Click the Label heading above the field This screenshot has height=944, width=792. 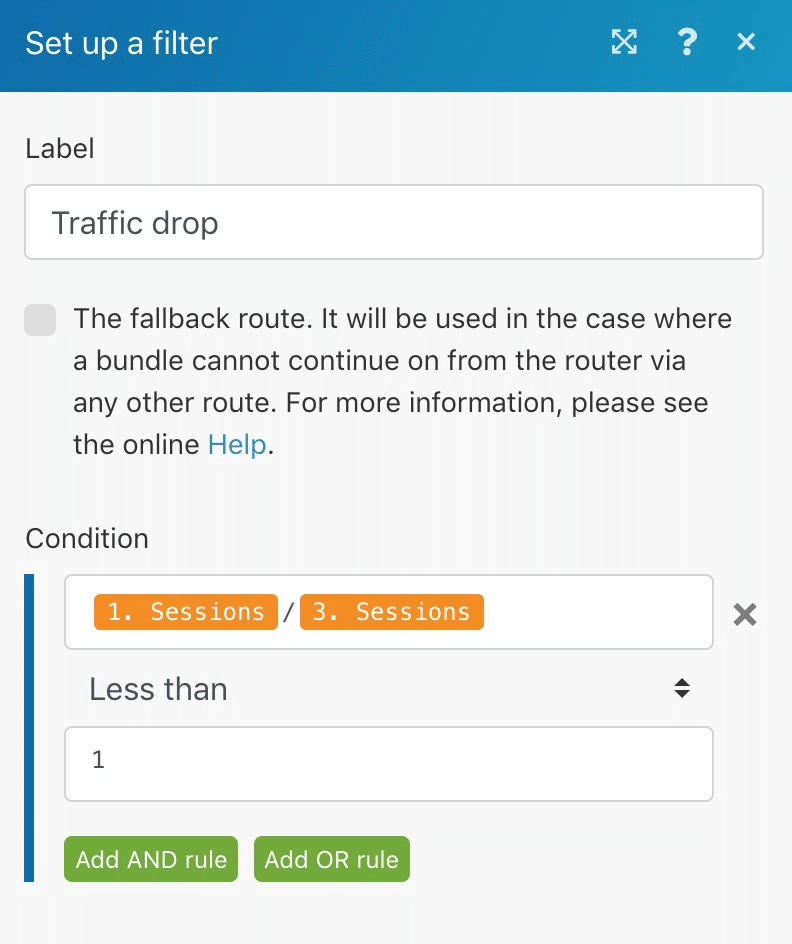pyautogui.click(x=60, y=148)
